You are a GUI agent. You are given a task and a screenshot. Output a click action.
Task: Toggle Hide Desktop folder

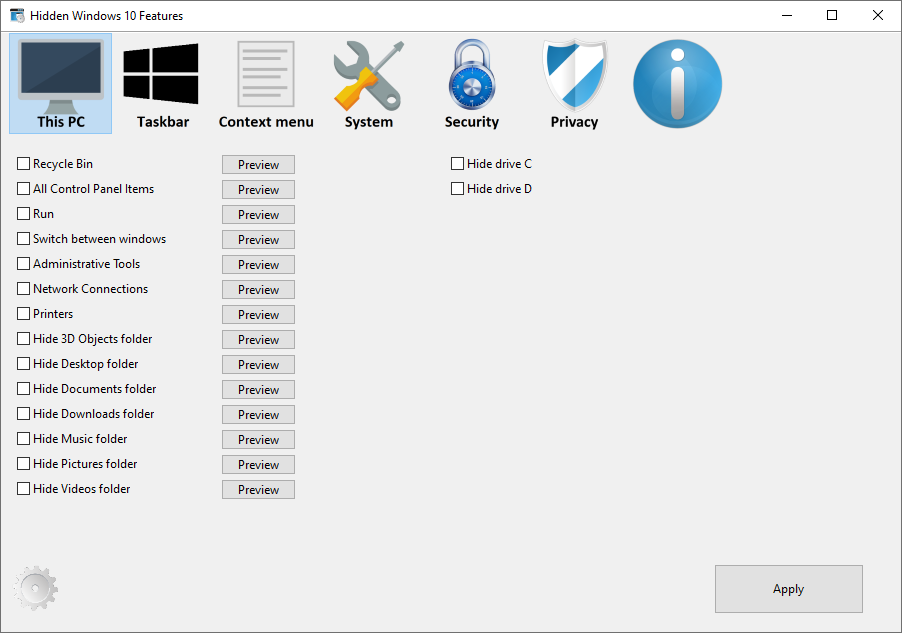(x=24, y=364)
